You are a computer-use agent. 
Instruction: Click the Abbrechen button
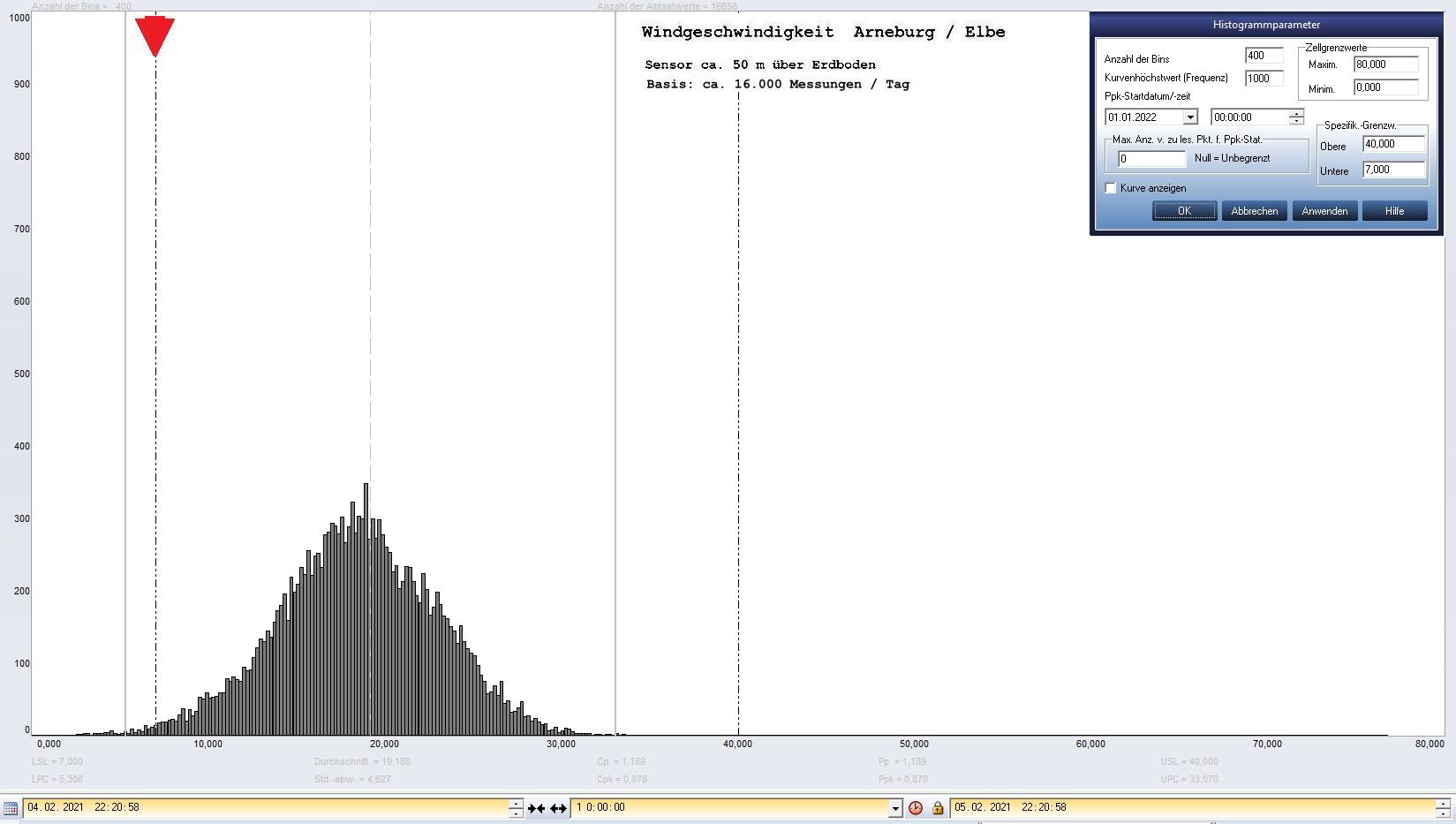(x=1254, y=211)
